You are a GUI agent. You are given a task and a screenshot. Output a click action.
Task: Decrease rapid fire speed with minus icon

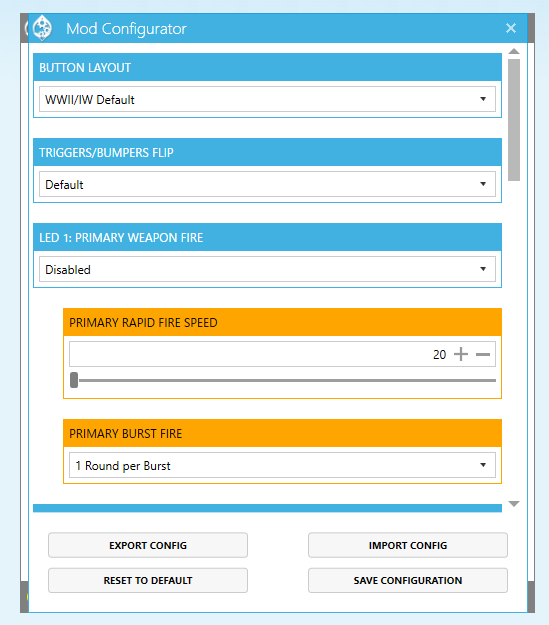[483, 354]
